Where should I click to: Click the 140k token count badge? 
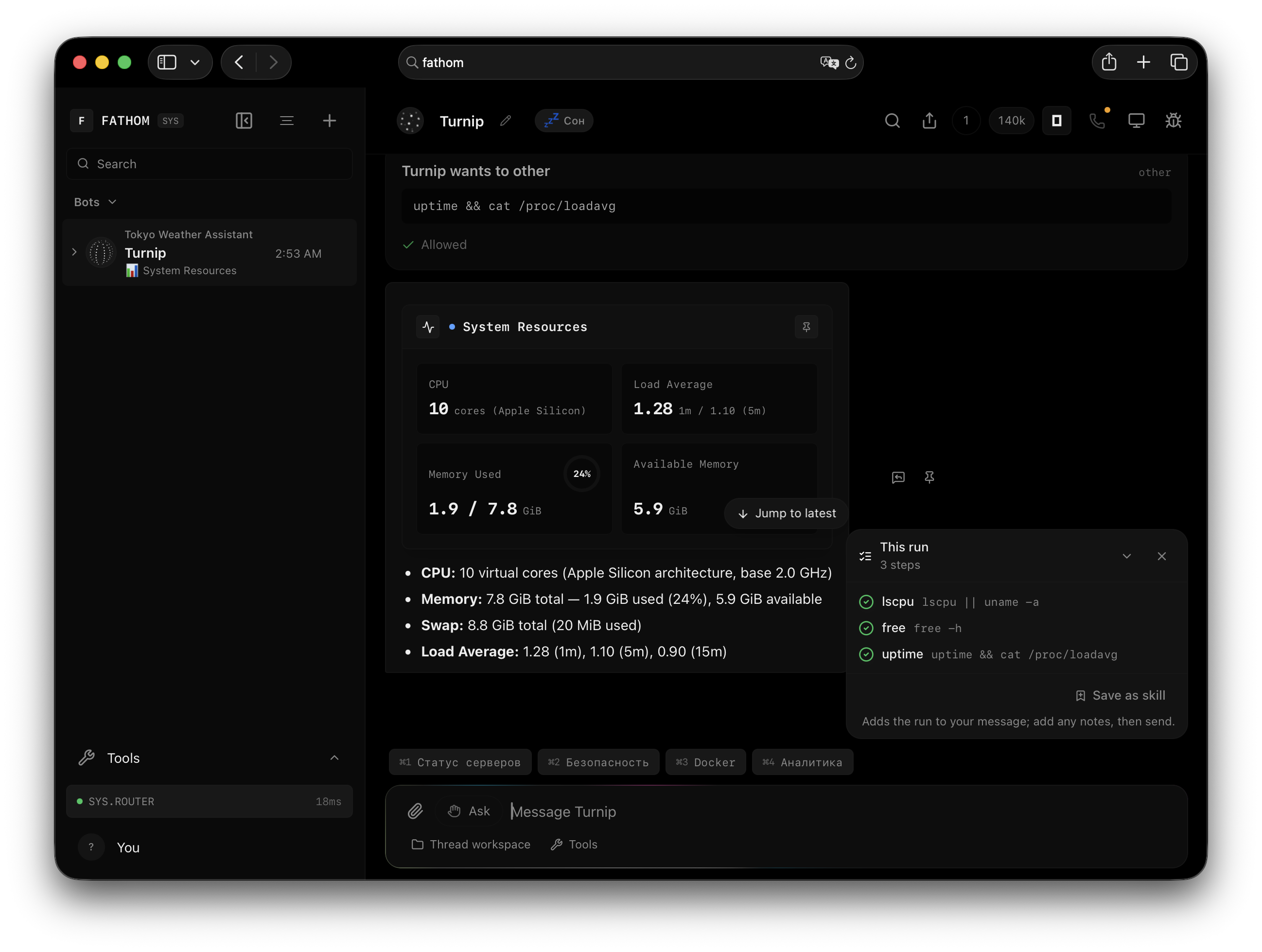coord(1011,121)
